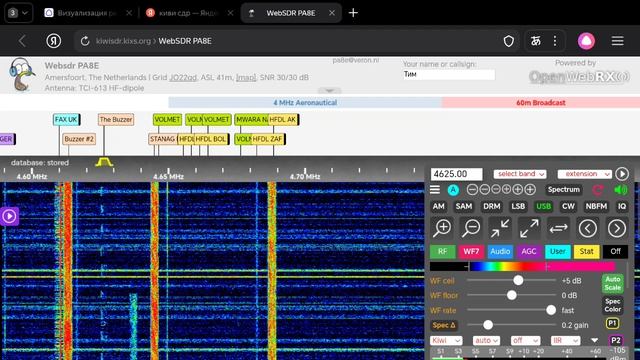The image size is (640, 360).
Task: Select LSB mode
Action: pyautogui.click(x=518, y=207)
